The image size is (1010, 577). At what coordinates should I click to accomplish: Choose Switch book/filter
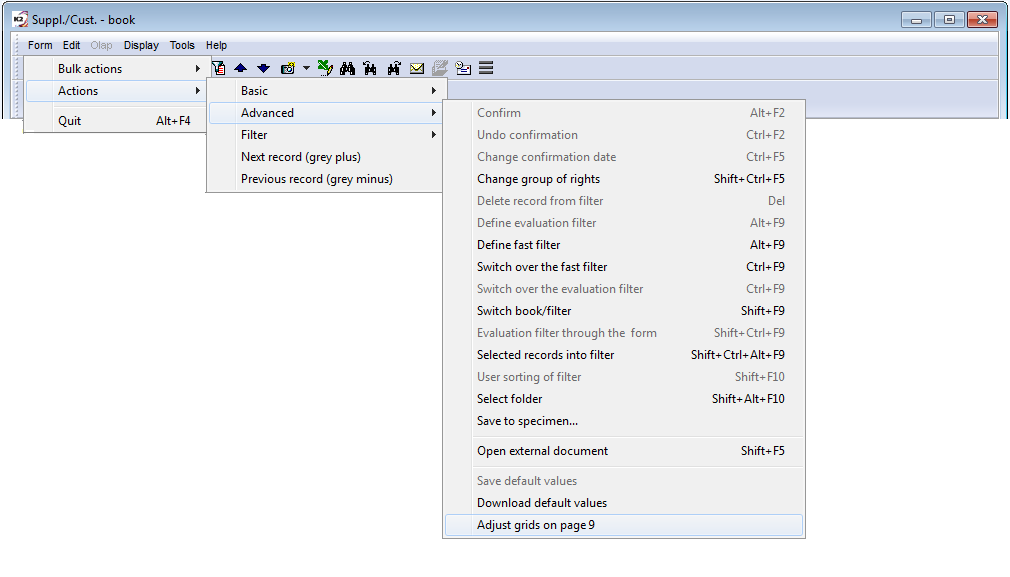624,310
